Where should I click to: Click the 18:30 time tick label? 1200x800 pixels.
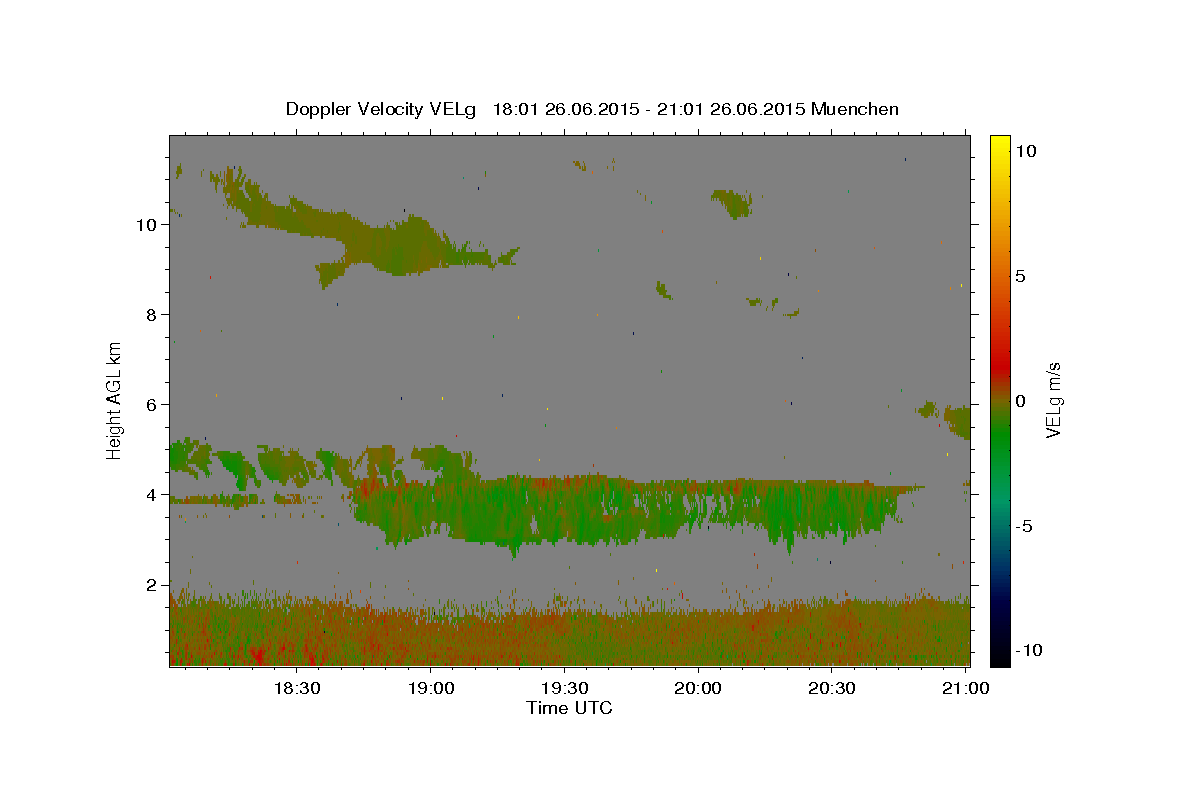pyautogui.click(x=297, y=688)
